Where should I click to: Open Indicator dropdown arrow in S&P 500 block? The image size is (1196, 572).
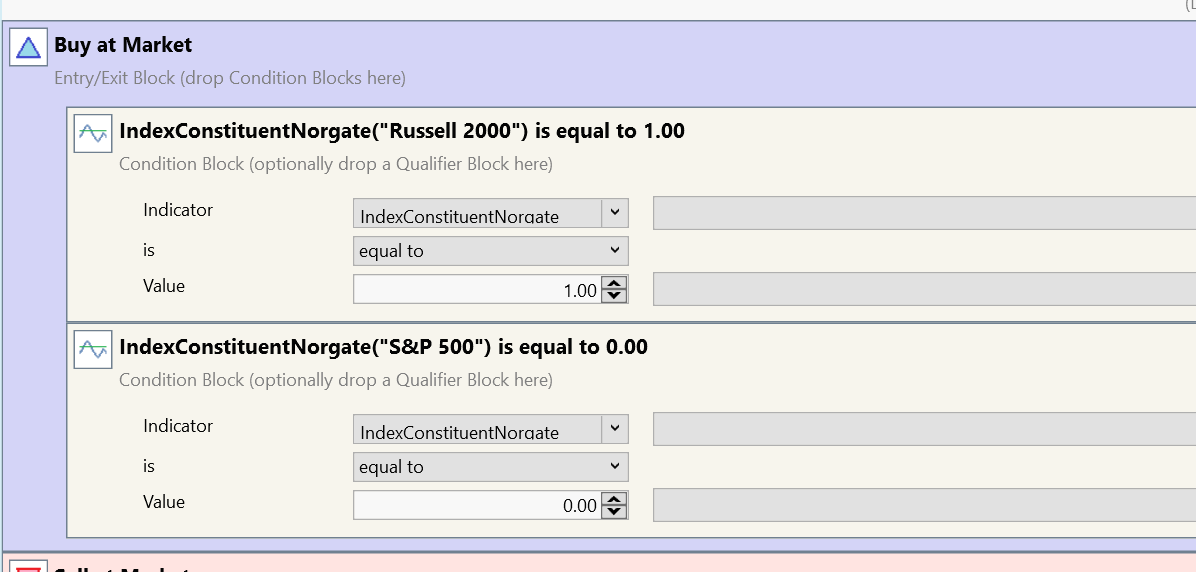coord(615,429)
